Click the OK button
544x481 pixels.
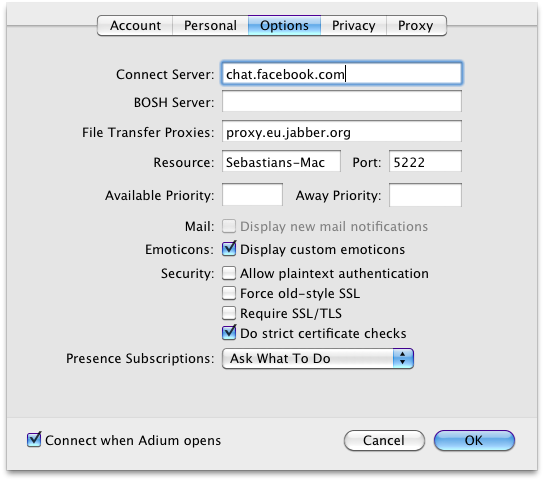pyautogui.click(x=474, y=440)
